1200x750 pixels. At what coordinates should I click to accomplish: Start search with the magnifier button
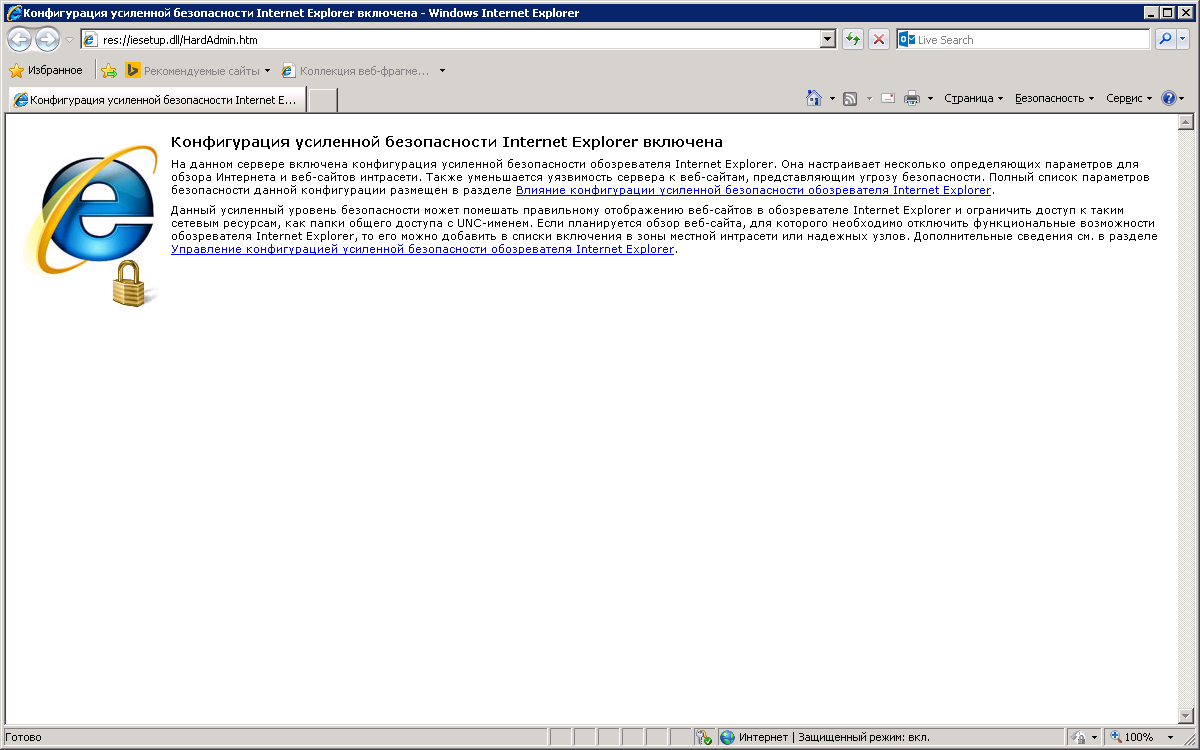(1165, 40)
